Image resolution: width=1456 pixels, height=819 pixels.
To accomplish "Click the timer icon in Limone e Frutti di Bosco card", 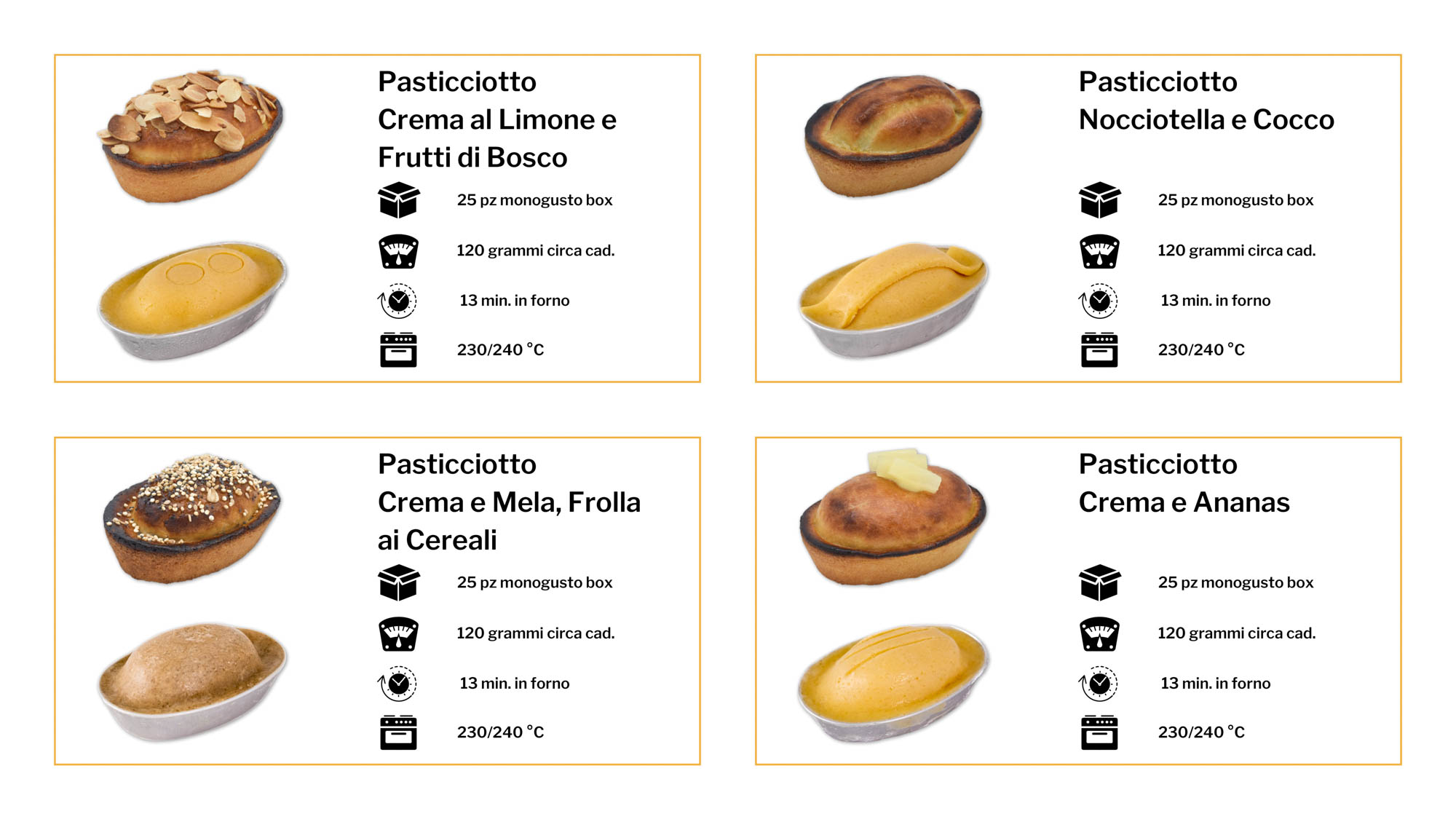I will click(x=398, y=301).
